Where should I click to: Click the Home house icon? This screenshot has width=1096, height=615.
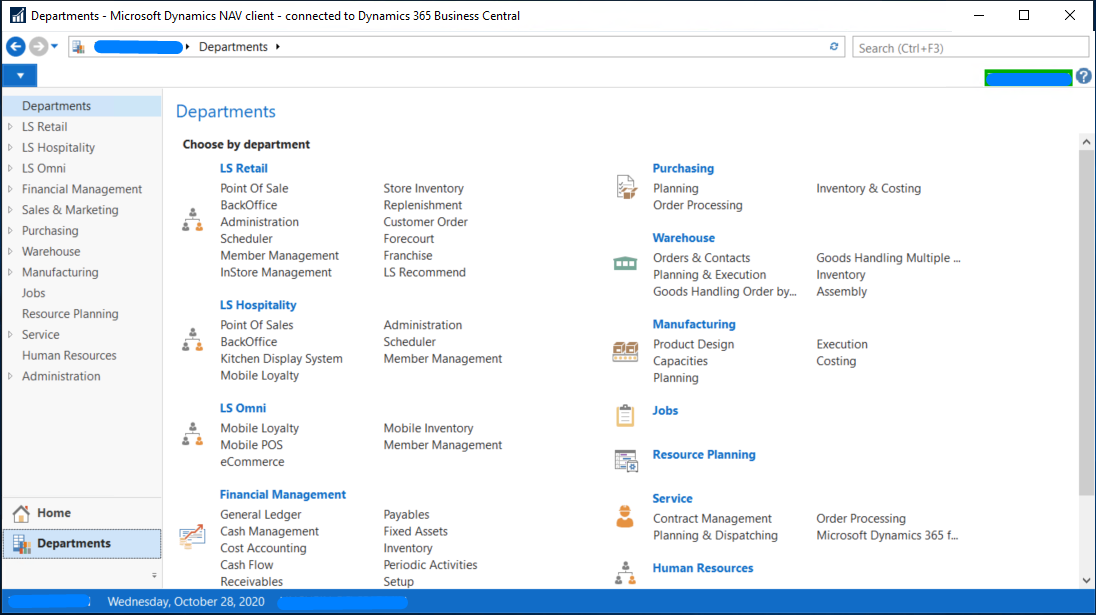21,514
